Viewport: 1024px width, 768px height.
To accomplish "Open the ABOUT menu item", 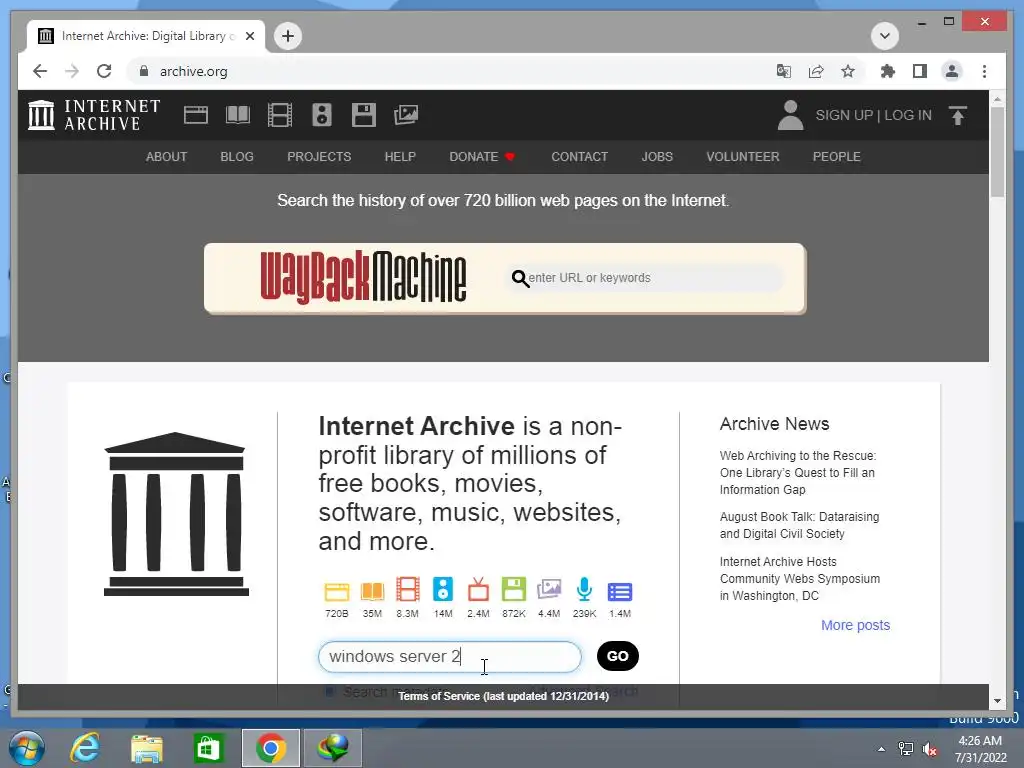I will click(167, 157).
